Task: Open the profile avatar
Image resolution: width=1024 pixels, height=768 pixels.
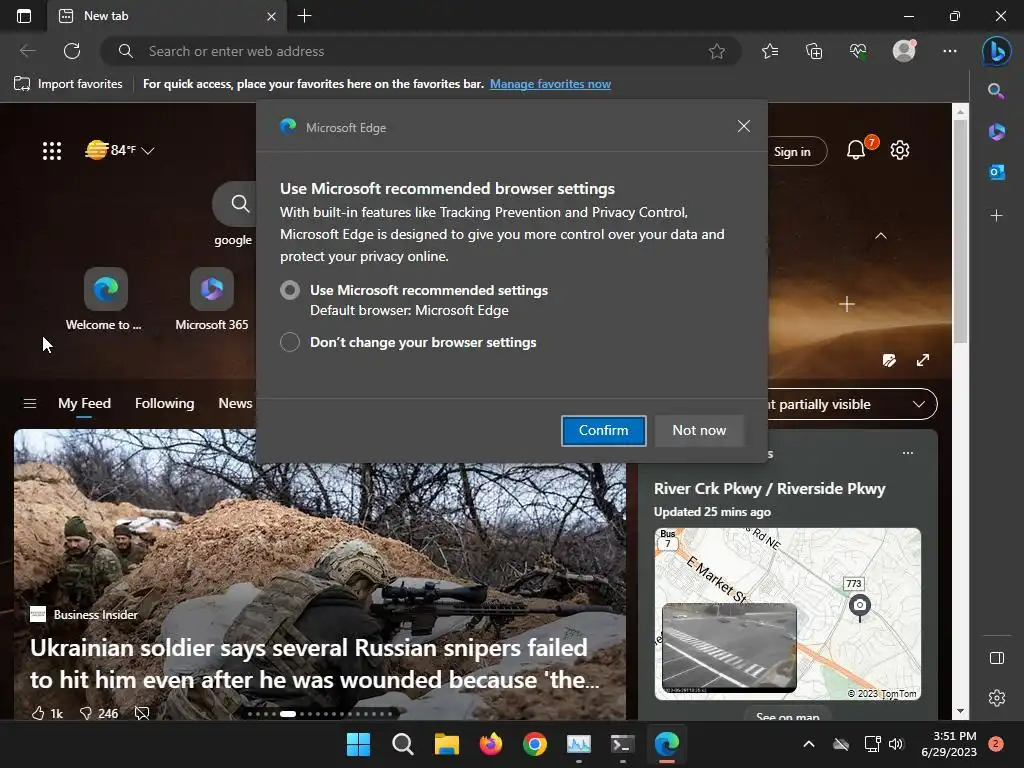Action: 904,51
